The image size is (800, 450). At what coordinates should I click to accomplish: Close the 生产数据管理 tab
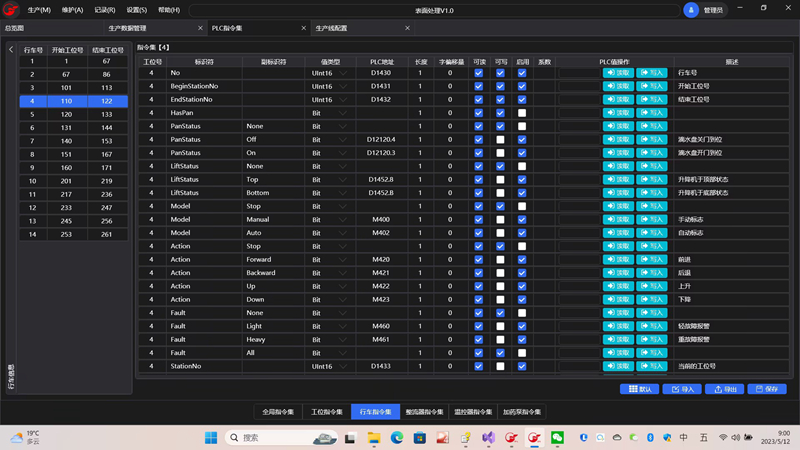(200, 28)
